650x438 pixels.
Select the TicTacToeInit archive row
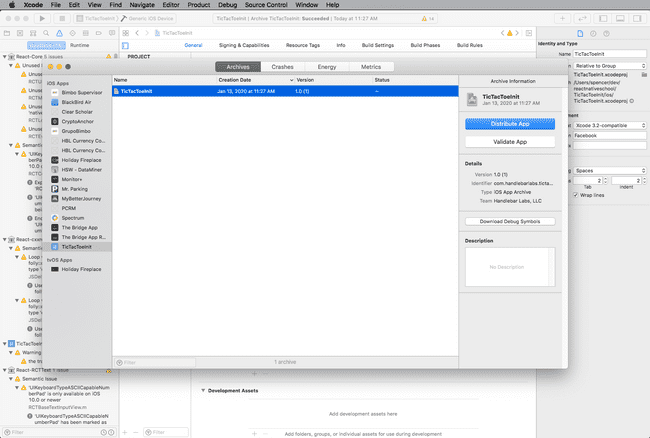[x=285, y=91]
